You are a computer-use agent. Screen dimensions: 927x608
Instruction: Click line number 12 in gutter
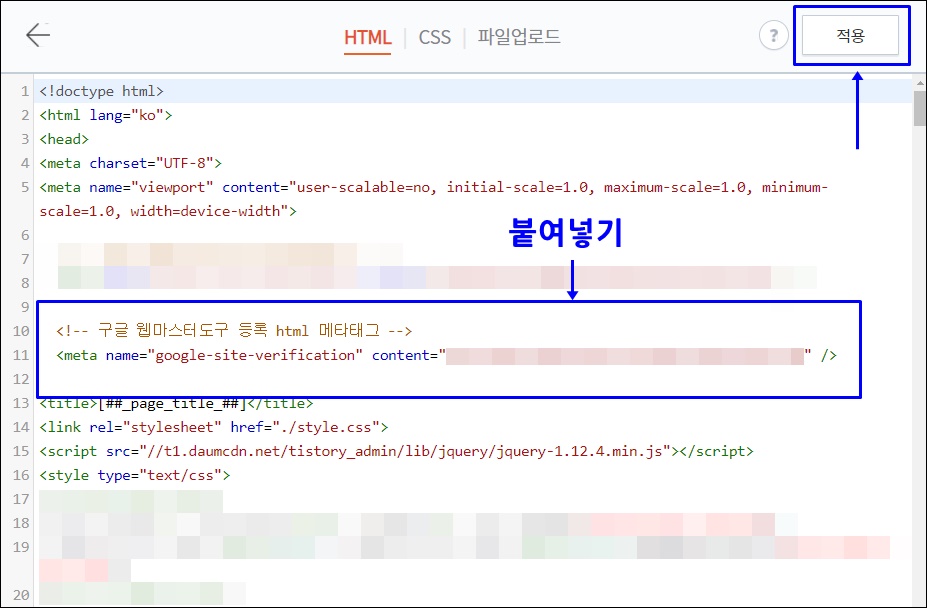[21, 379]
